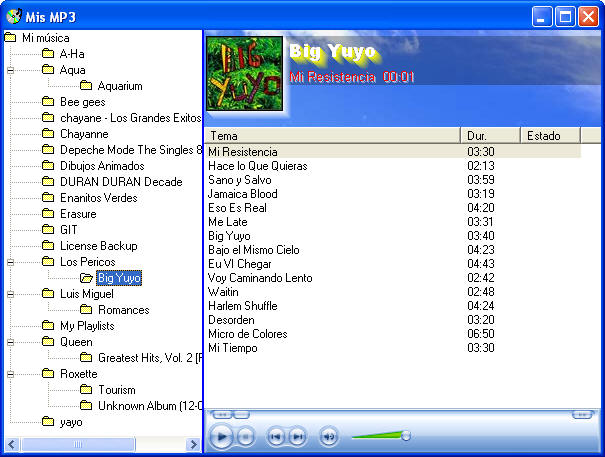Image resolution: width=605 pixels, height=457 pixels.
Task: Sort by the Dur. column header
Action: 490,135
